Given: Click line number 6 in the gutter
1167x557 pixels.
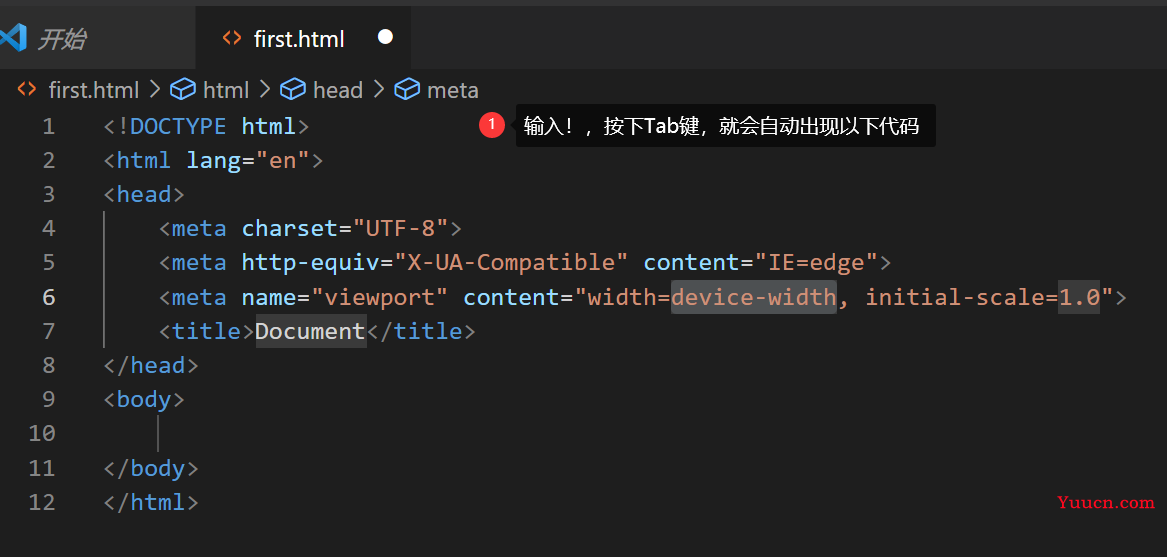Looking at the screenshot, I should tap(48, 297).
